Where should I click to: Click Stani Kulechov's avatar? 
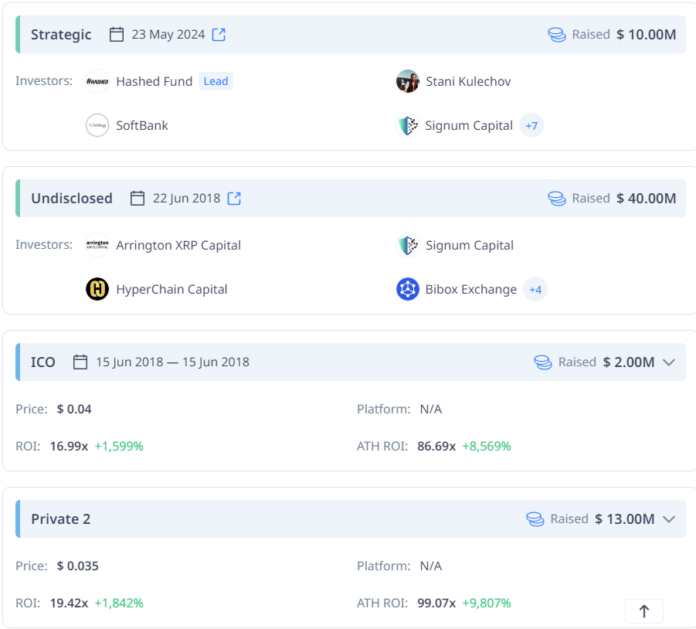point(407,82)
